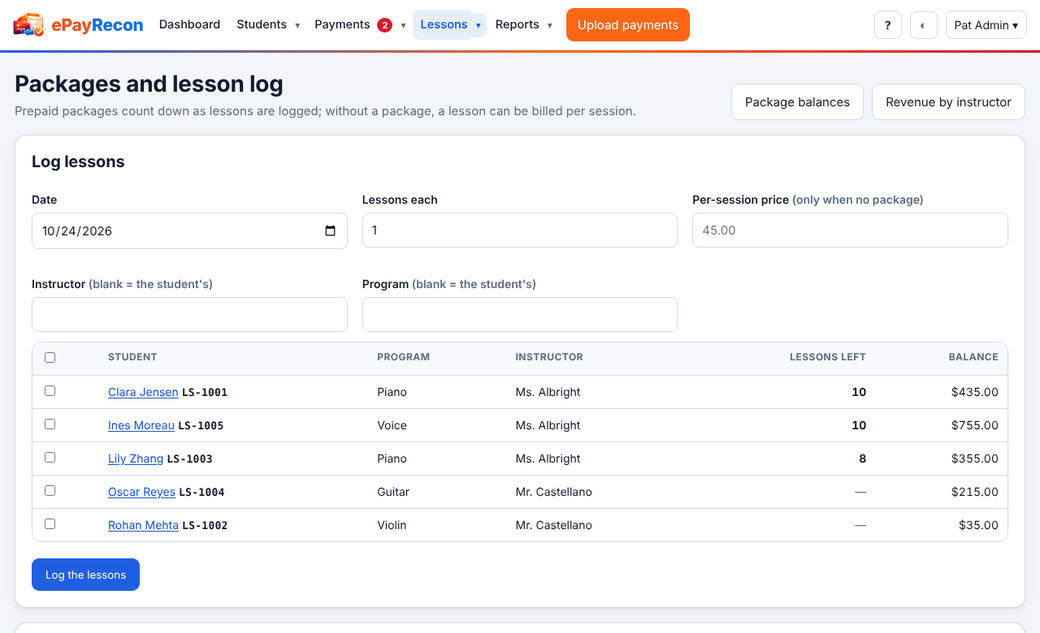This screenshot has width=1040, height=633.
Task: Open Ines Moreau's student link
Action: [x=141, y=425]
